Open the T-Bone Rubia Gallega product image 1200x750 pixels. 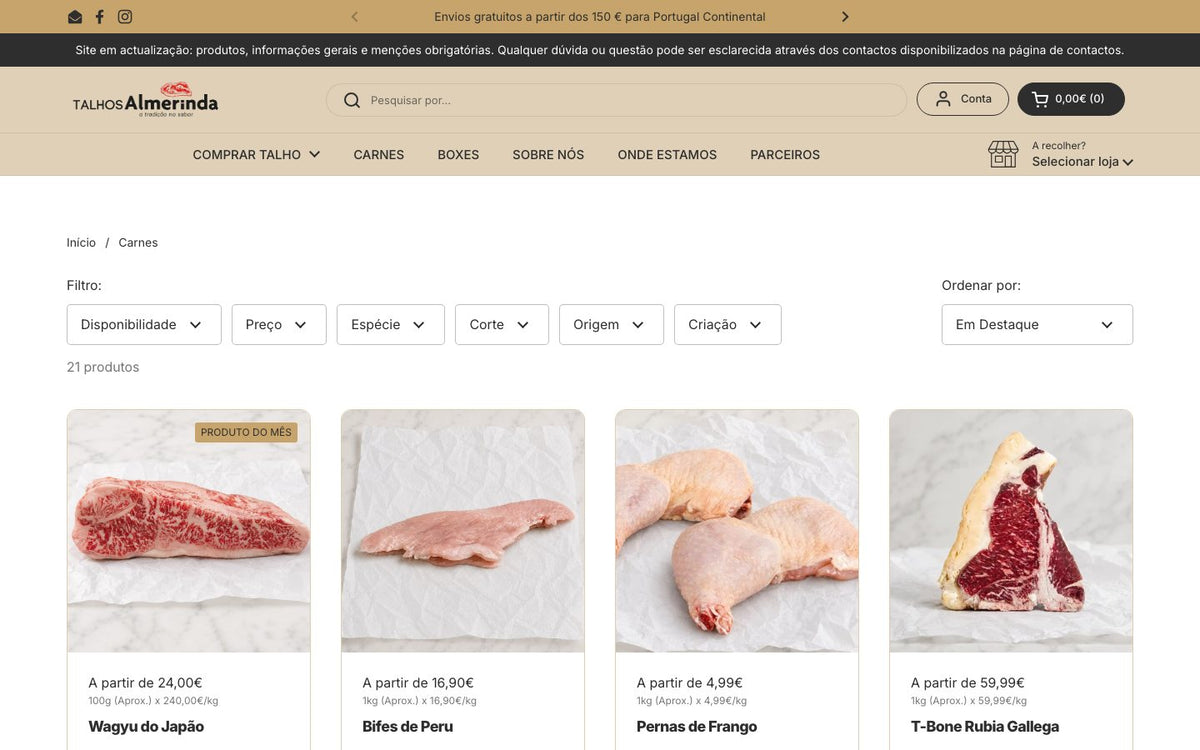click(1011, 531)
